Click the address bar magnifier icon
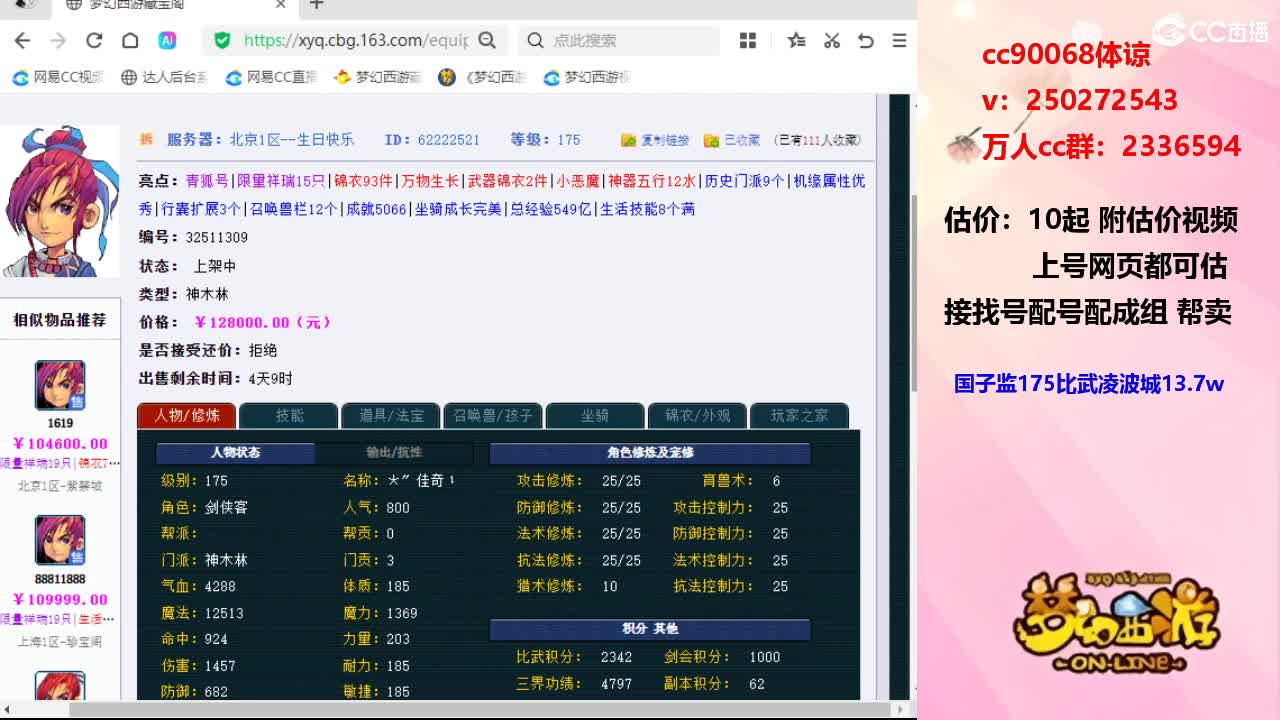Screen dimensions: 1280x720 [487, 40]
